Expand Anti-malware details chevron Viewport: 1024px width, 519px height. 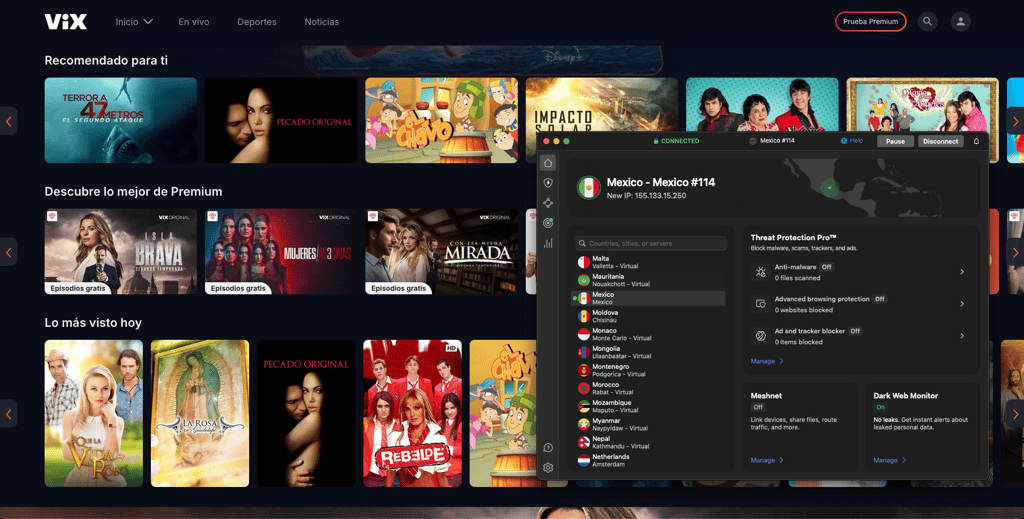pos(962,272)
